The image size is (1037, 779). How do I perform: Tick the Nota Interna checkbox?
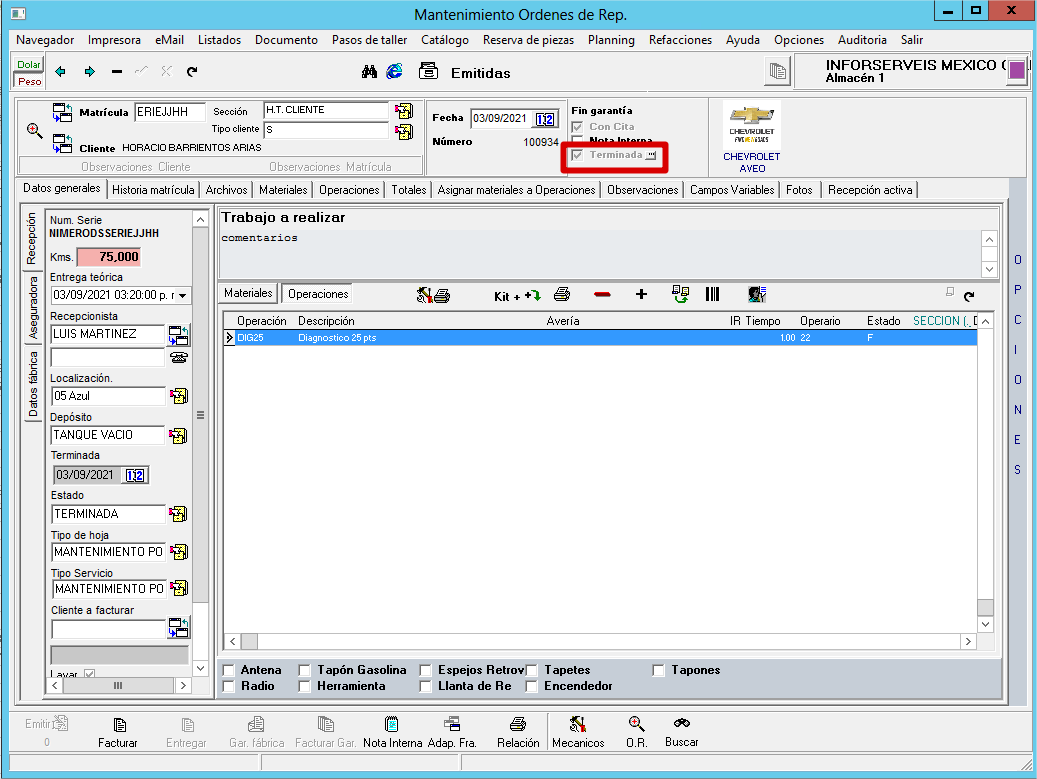coord(577,141)
